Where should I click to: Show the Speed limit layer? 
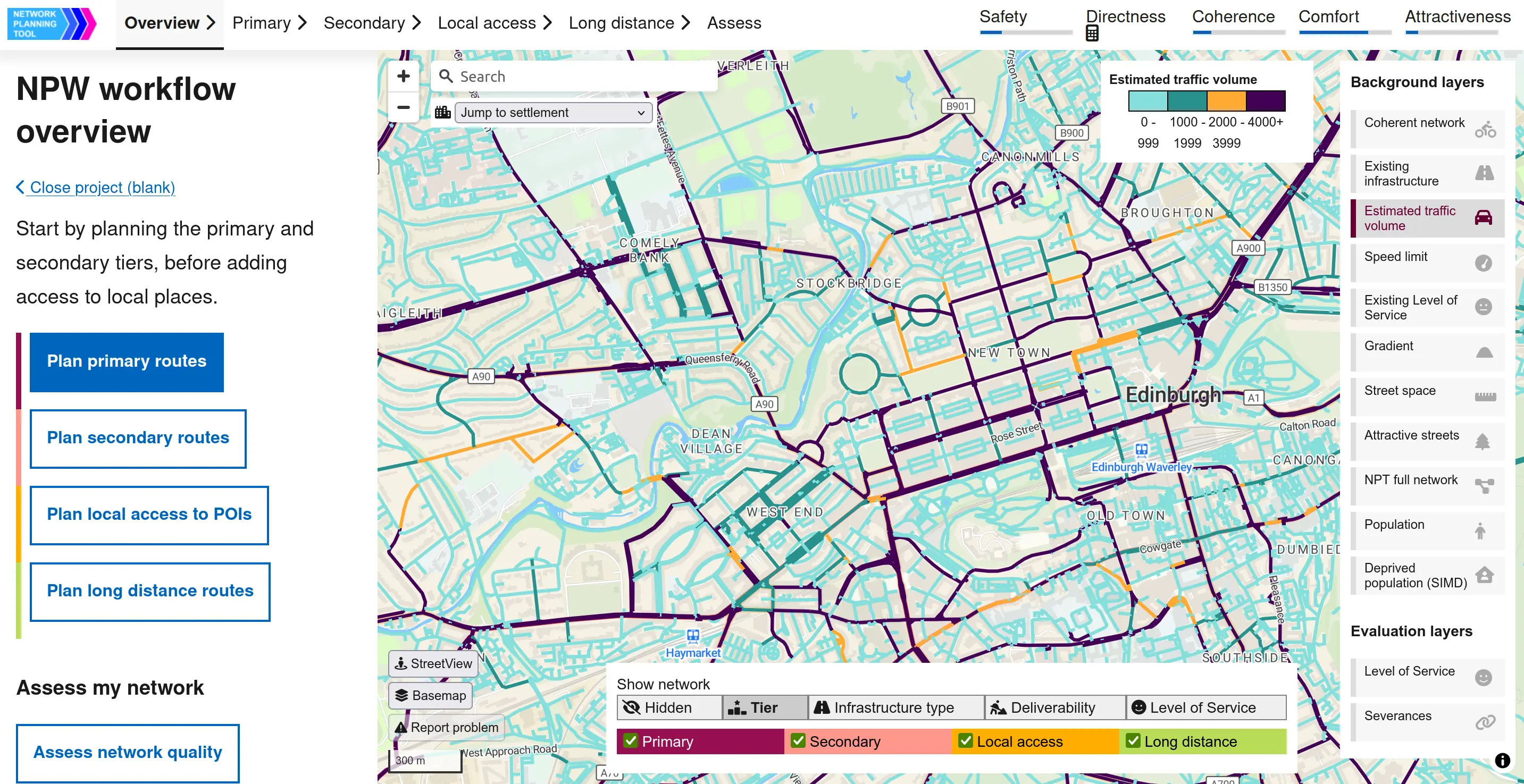click(x=1427, y=263)
